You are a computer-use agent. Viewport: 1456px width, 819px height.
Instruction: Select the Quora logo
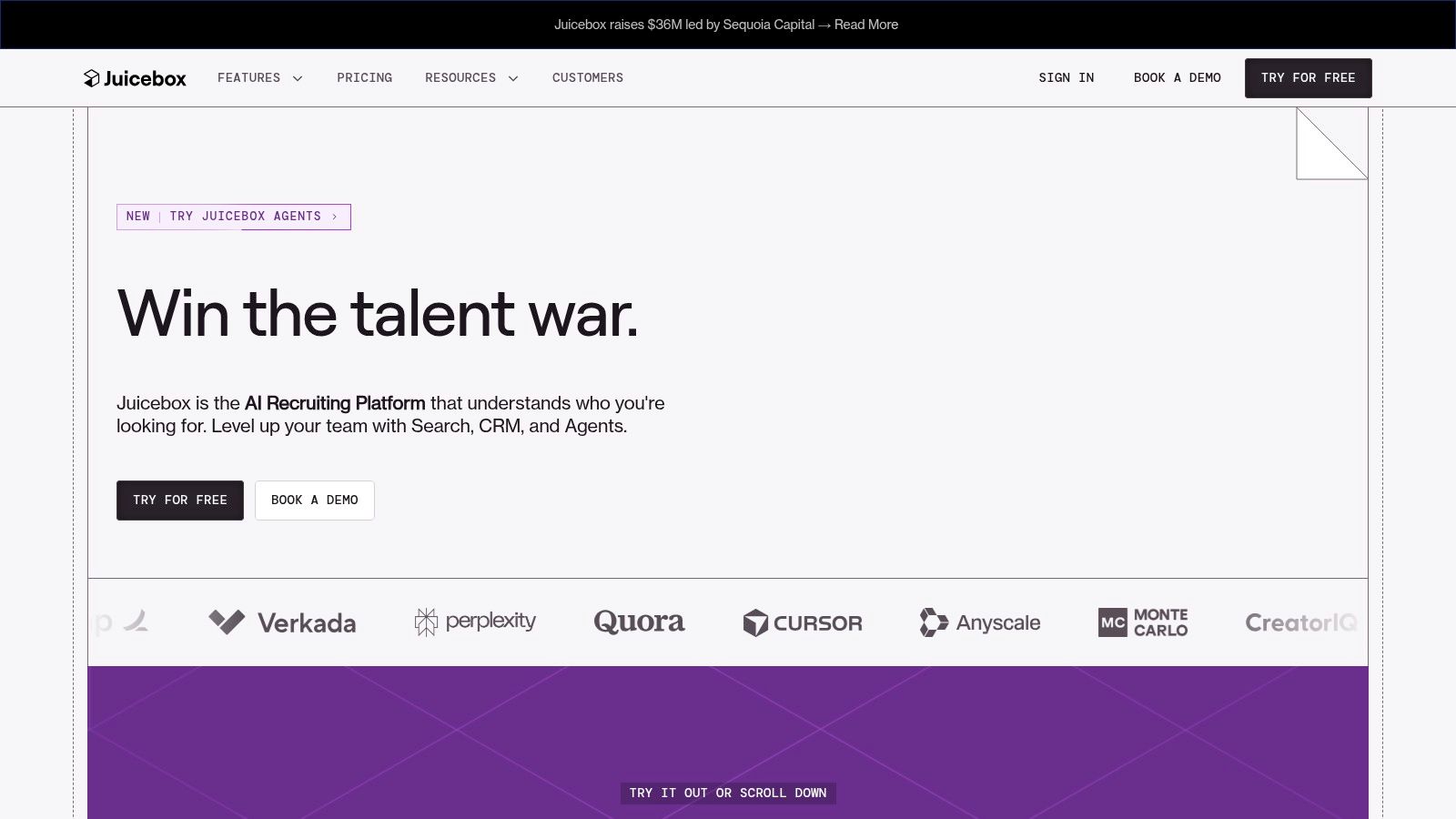(638, 622)
